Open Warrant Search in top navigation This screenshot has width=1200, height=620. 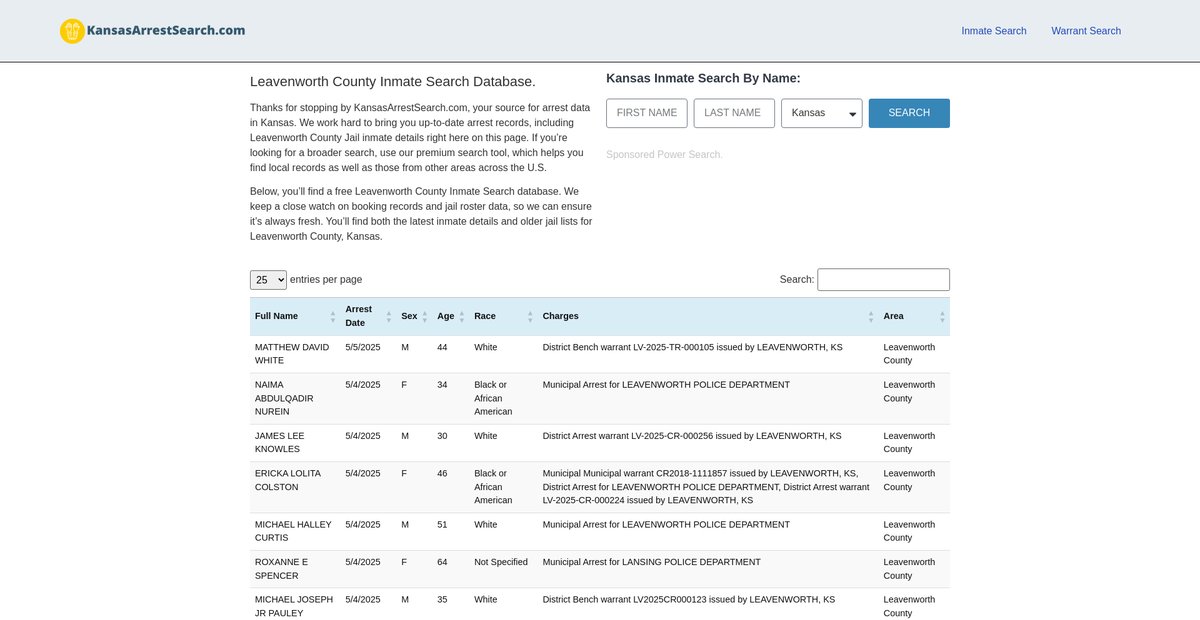point(1085,31)
